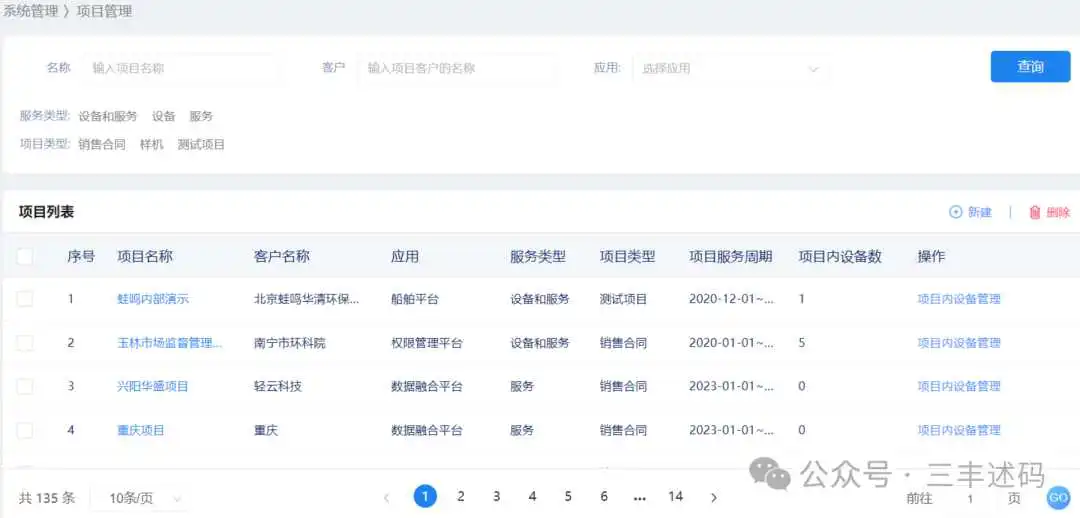Image resolution: width=1080 pixels, height=518 pixels.
Task: Click the 名称 project name input
Action: point(180,68)
